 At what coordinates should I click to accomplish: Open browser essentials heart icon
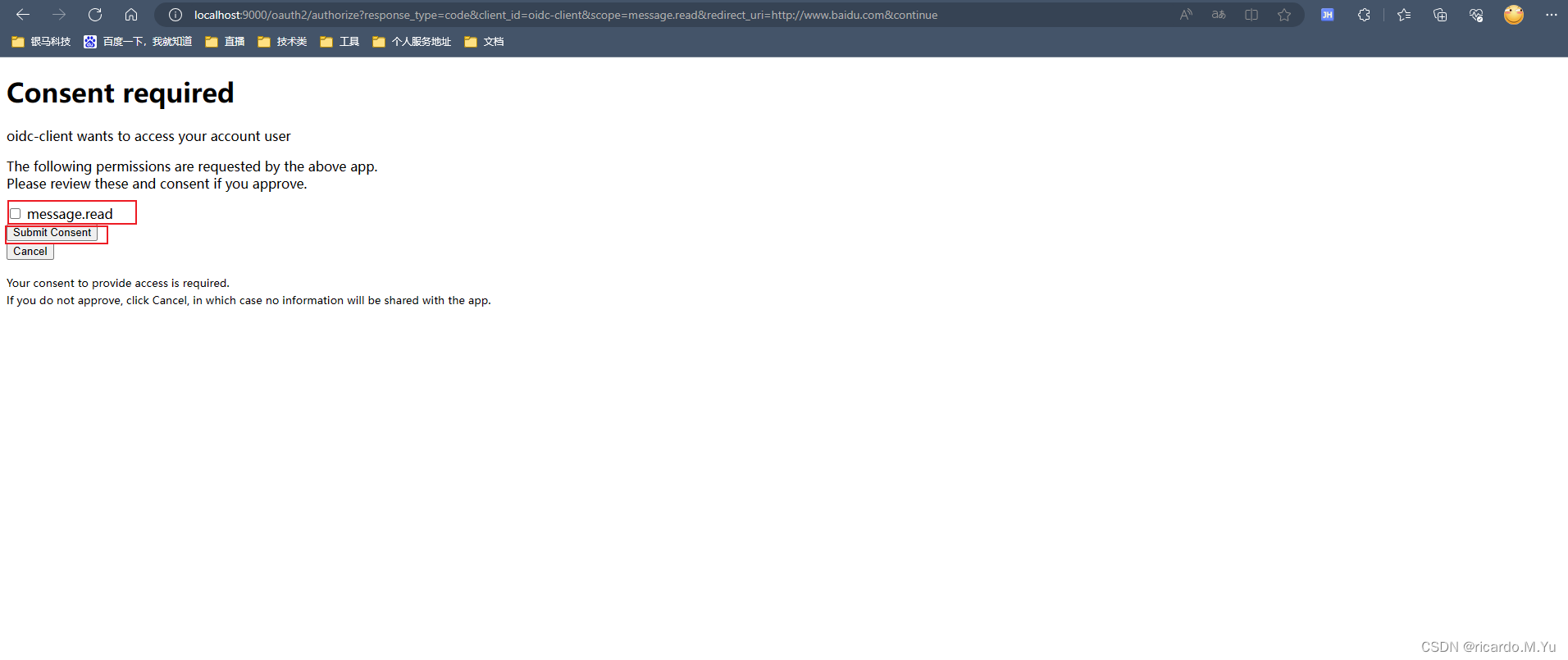[x=1476, y=15]
